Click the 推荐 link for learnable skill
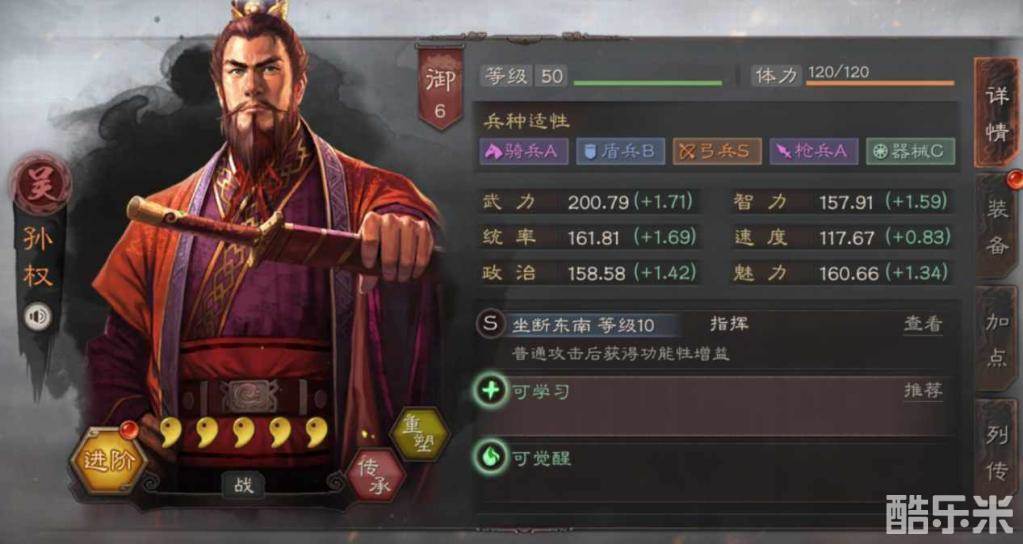The width and height of the screenshot is (1023, 544). coord(923,391)
